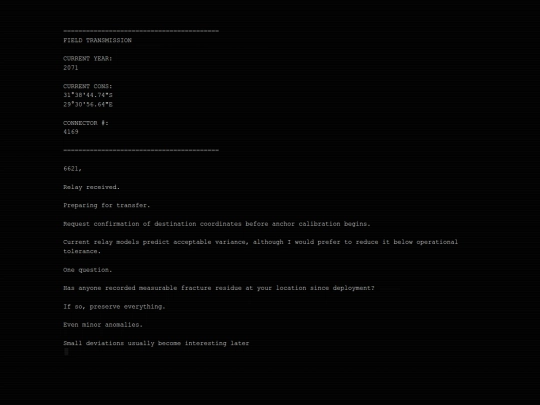The image size is (540, 405).
Task: Select the line 'If so, preserve everything.'
Action: [x=114, y=307]
